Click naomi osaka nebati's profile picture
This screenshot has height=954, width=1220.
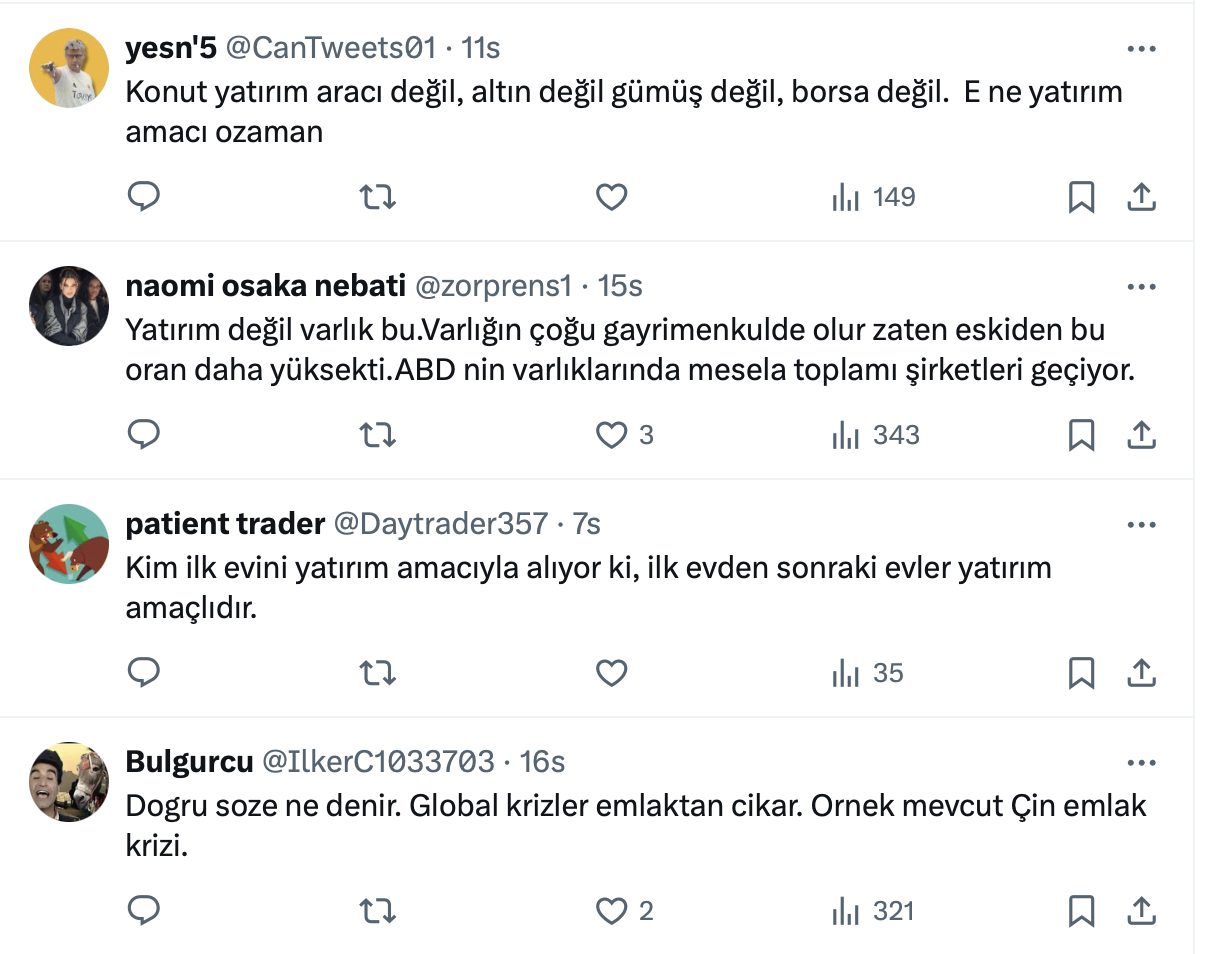(x=68, y=306)
